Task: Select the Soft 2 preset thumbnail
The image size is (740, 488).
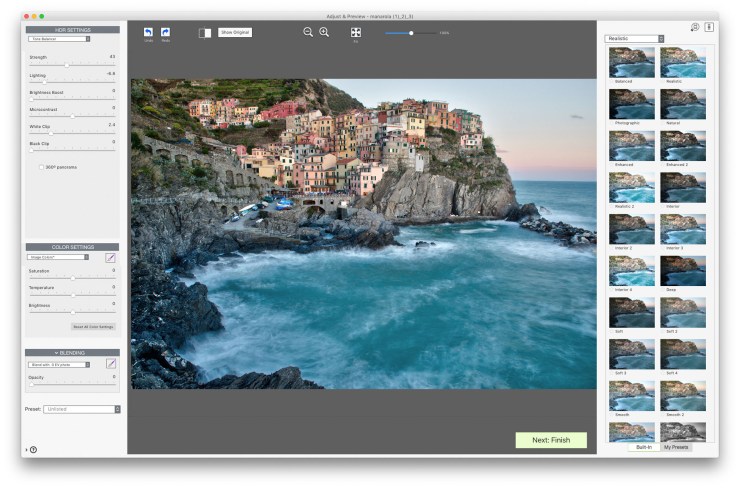Action: pyautogui.click(x=683, y=312)
